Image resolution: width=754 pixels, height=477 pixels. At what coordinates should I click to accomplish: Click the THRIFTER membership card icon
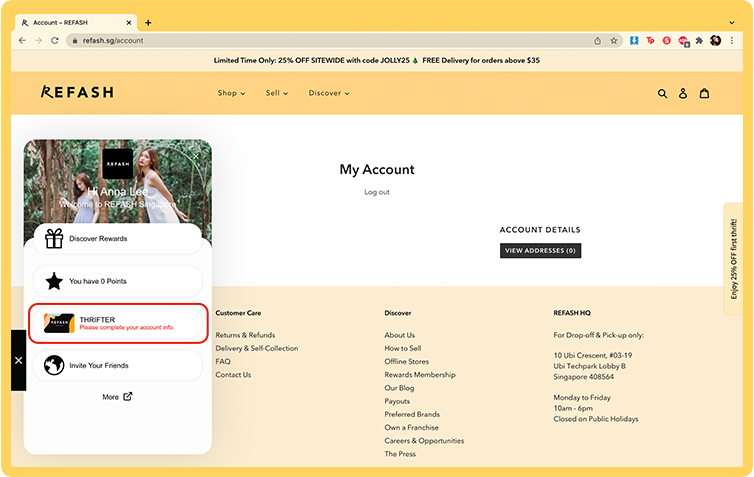point(59,323)
